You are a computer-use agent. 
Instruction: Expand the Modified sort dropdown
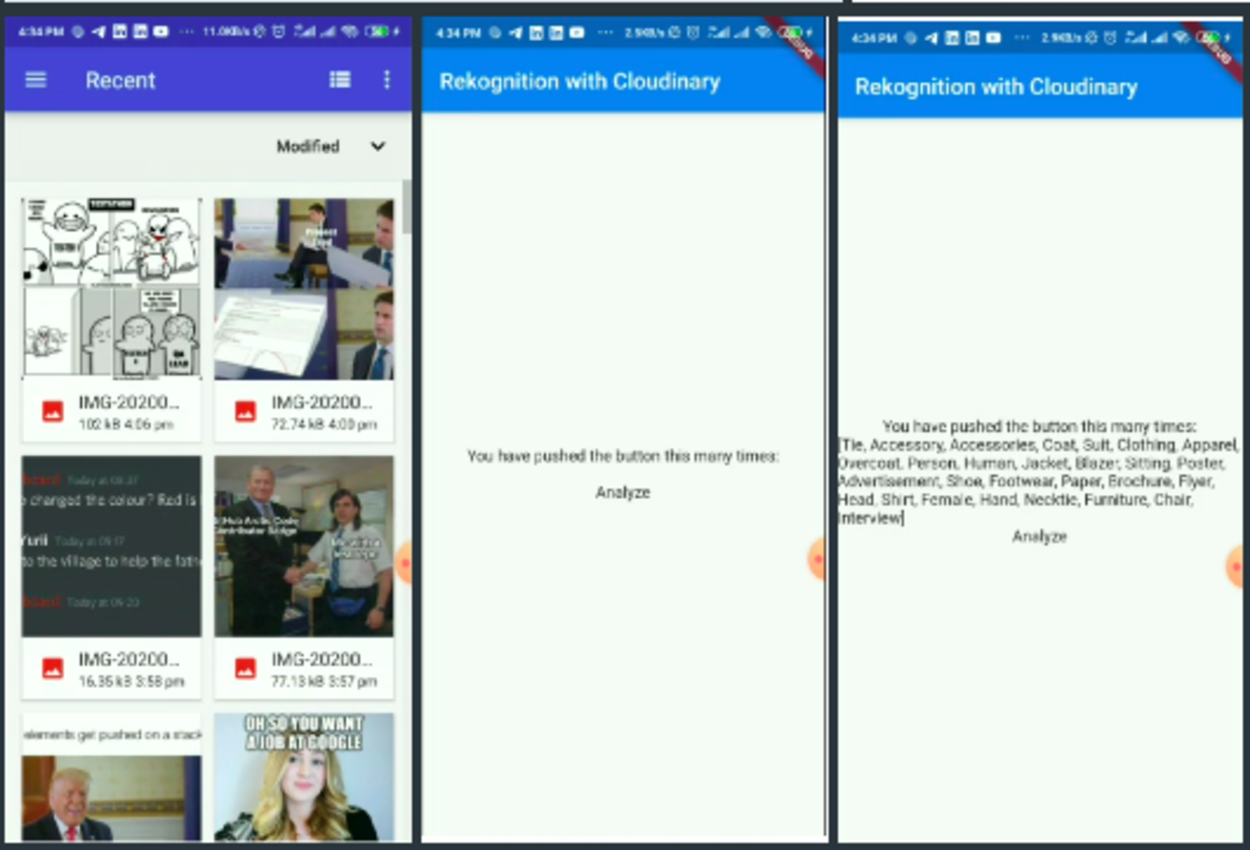(378, 146)
